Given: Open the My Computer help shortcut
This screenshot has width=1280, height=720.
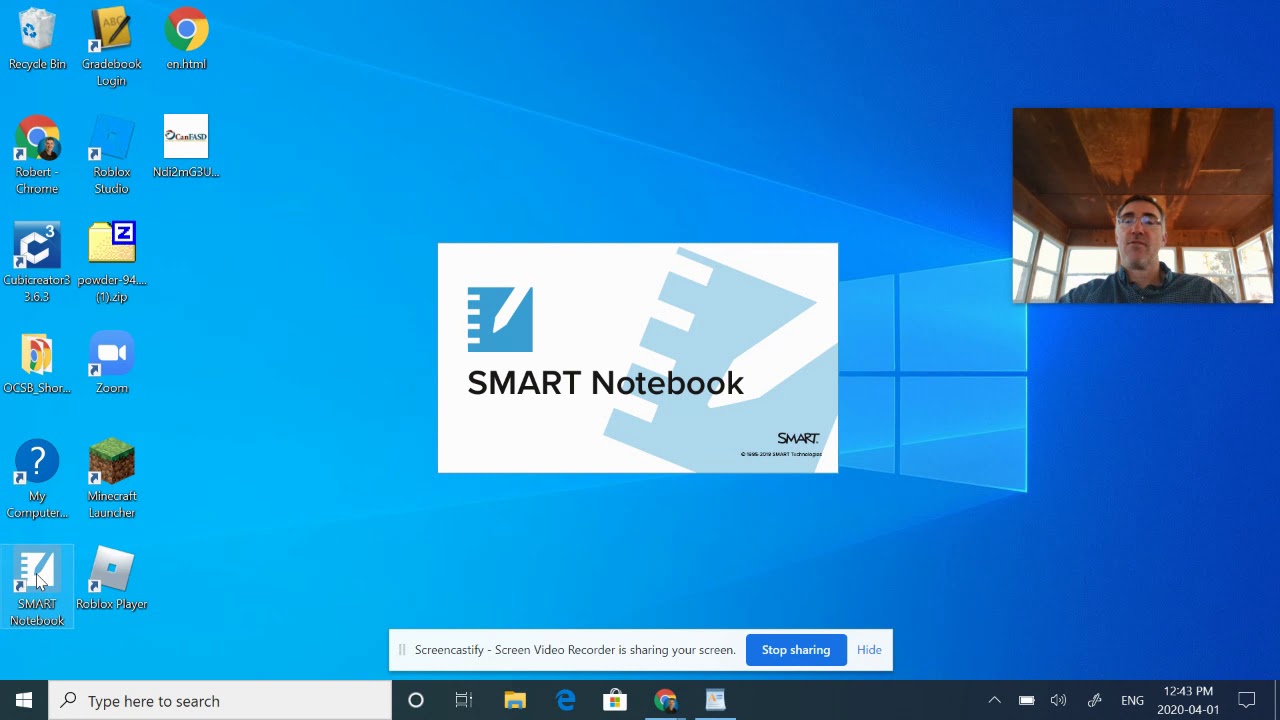Looking at the screenshot, I should pyautogui.click(x=37, y=479).
